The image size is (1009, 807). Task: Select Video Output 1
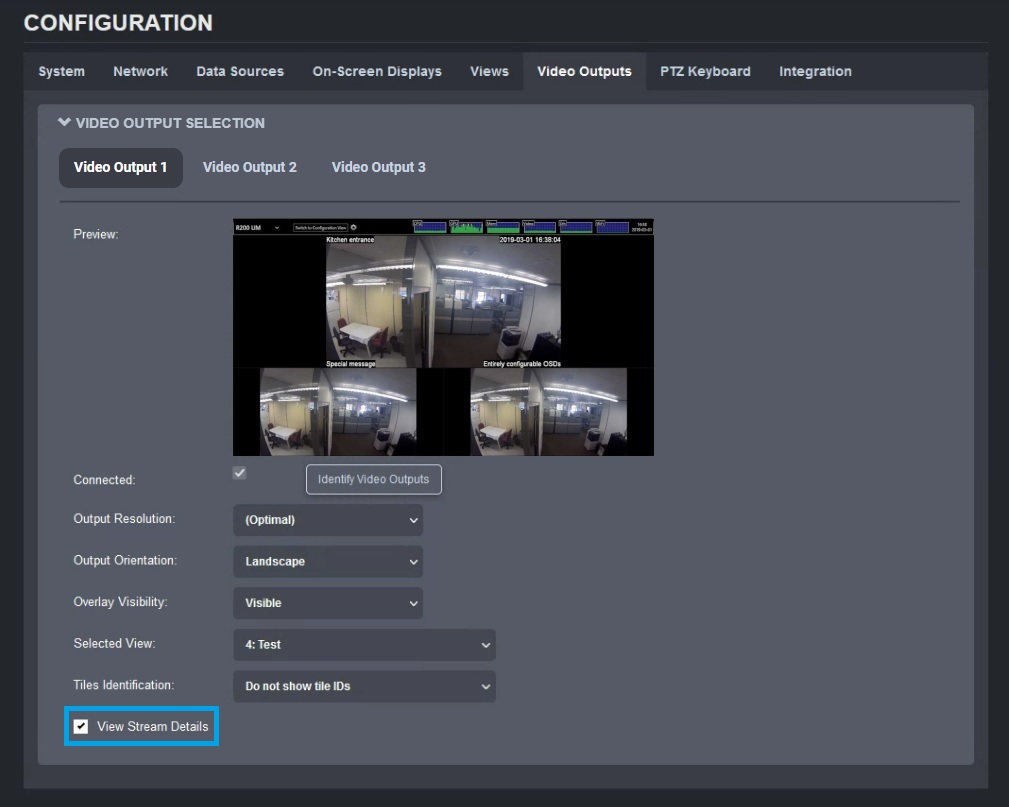(x=120, y=167)
